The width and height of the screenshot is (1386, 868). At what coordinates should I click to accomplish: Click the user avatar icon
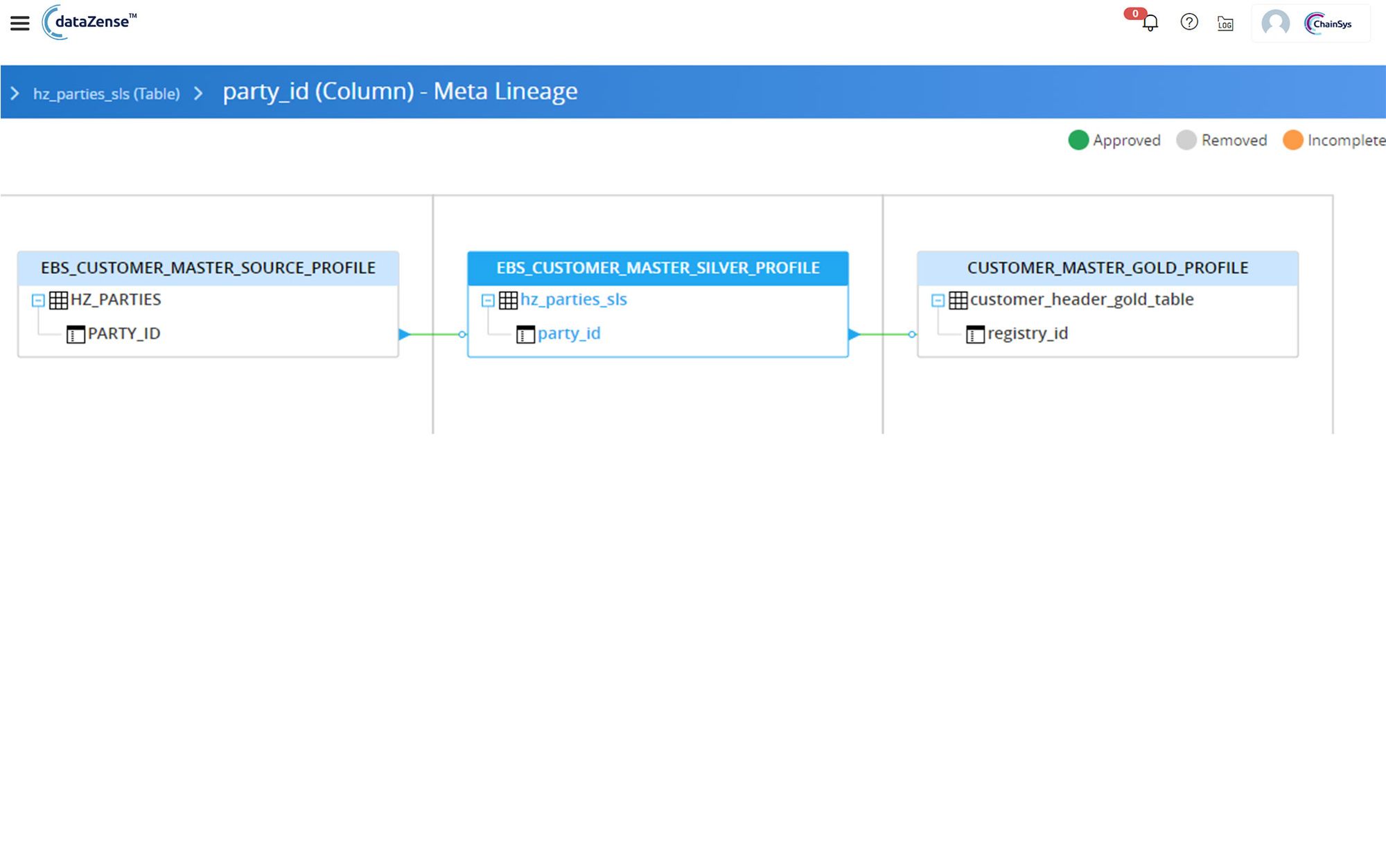click(x=1275, y=23)
